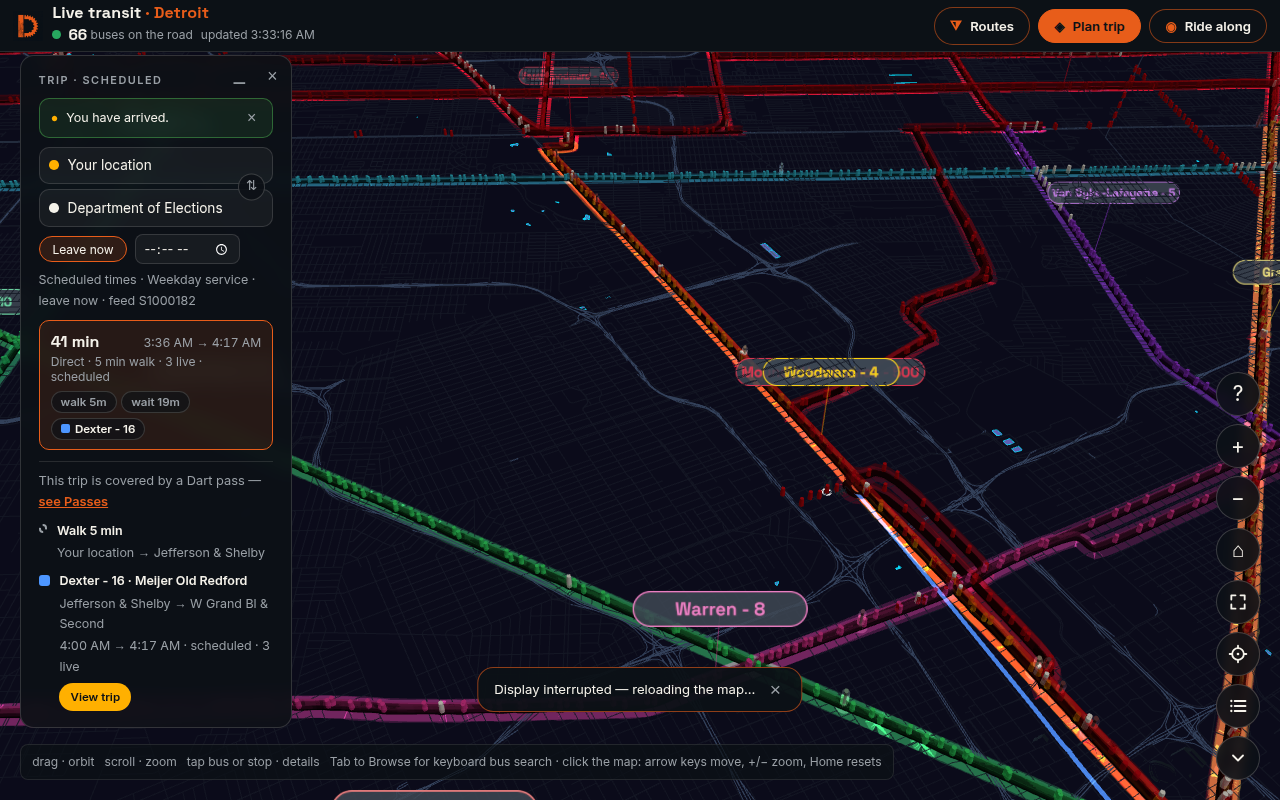Click the Dart logo icon
The height and width of the screenshot is (800, 1280).
[27, 26]
